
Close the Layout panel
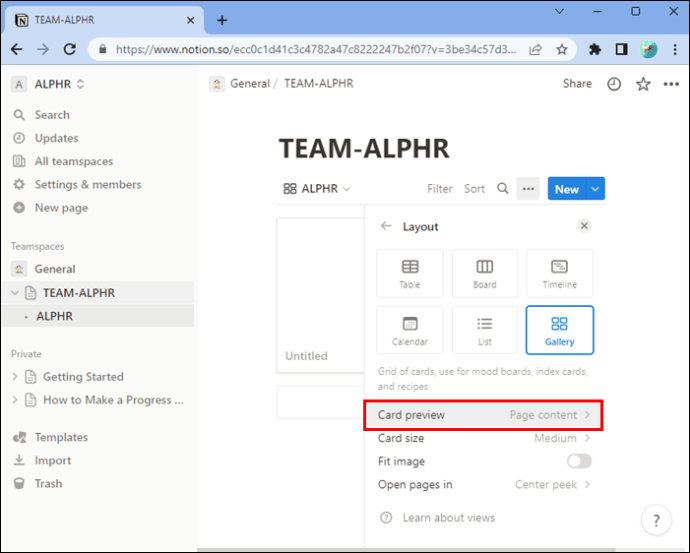pyautogui.click(x=584, y=226)
